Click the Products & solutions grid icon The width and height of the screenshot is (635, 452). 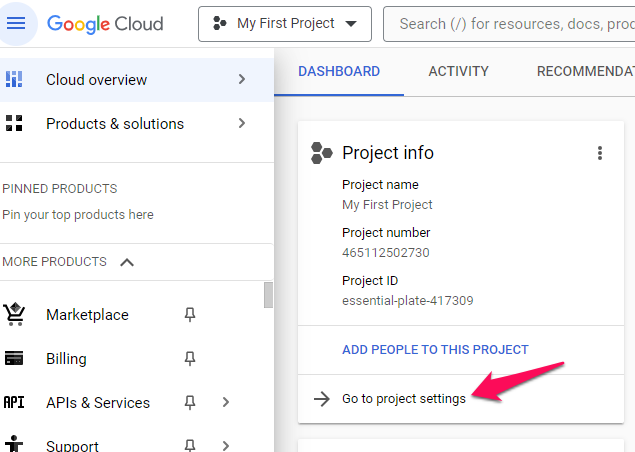coord(14,123)
